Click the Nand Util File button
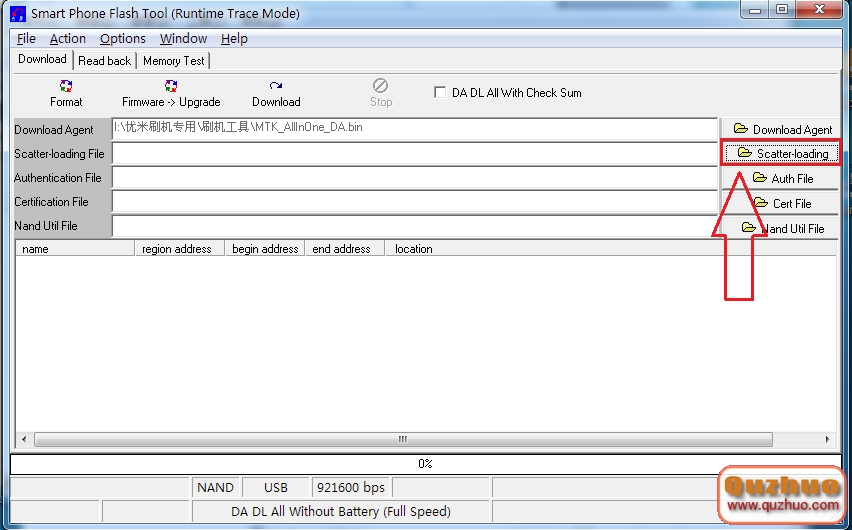The image size is (852, 530). tap(782, 228)
